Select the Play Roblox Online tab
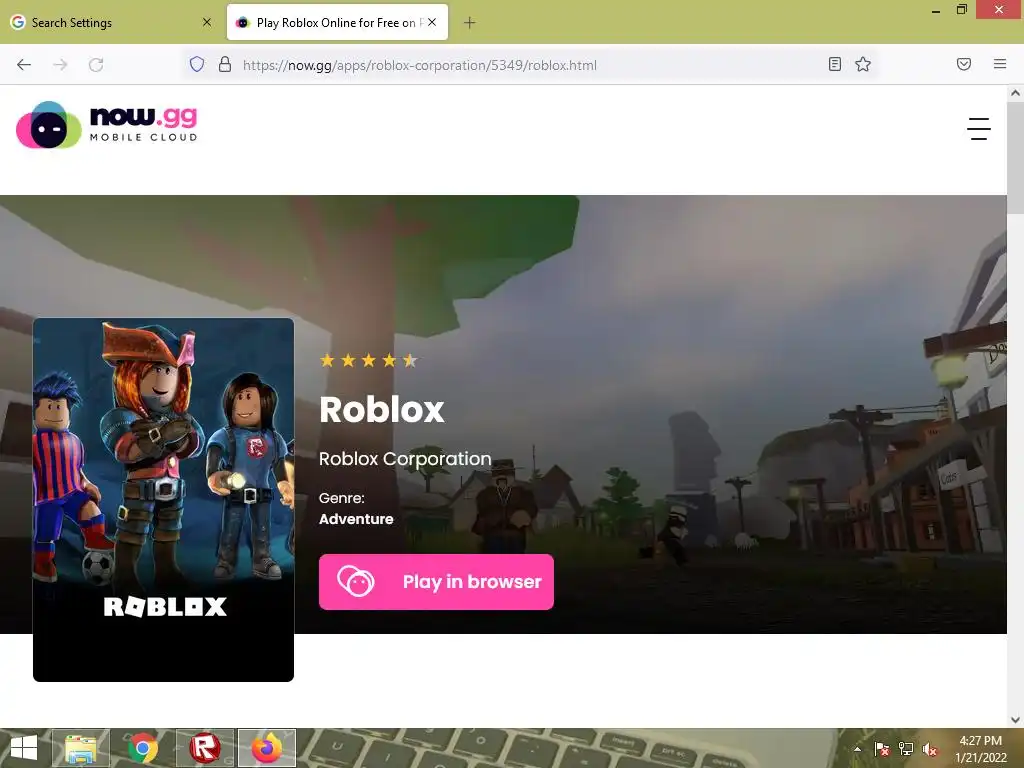The height and width of the screenshot is (768, 1024). (337, 22)
